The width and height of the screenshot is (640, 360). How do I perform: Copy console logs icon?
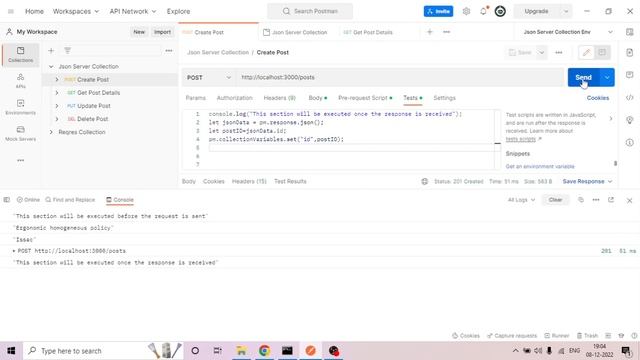pos(581,200)
